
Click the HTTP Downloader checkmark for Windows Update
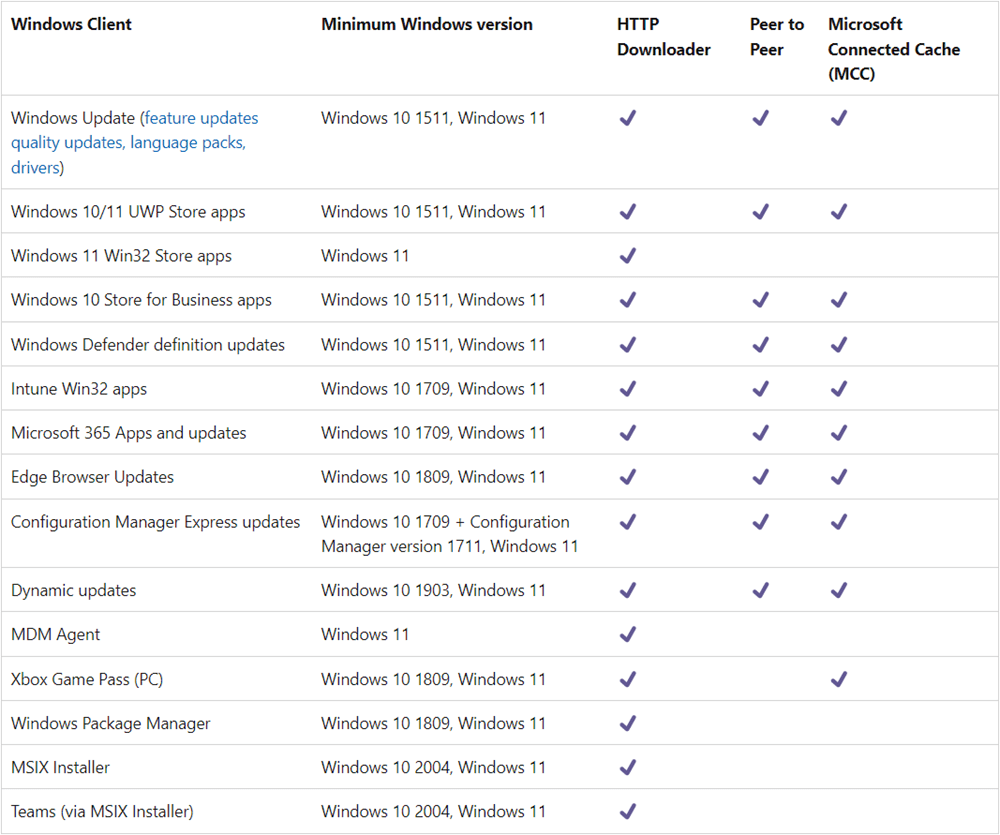(x=628, y=118)
